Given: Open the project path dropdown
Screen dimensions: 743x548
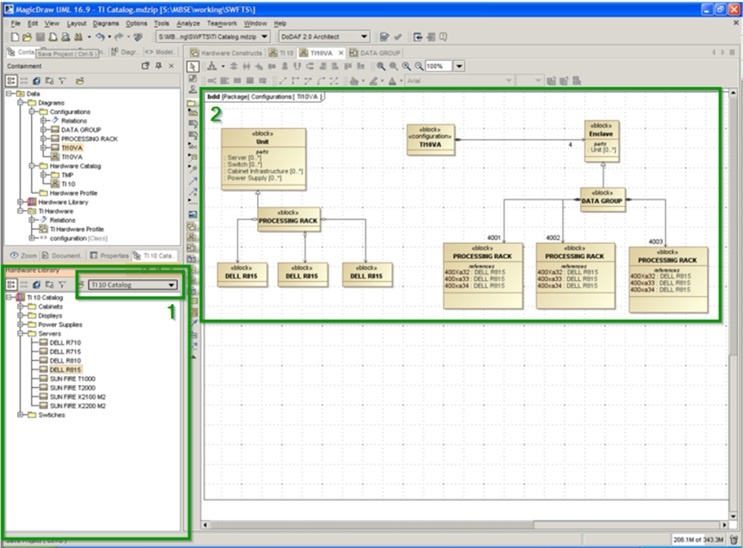Looking at the screenshot, I should click(265, 37).
